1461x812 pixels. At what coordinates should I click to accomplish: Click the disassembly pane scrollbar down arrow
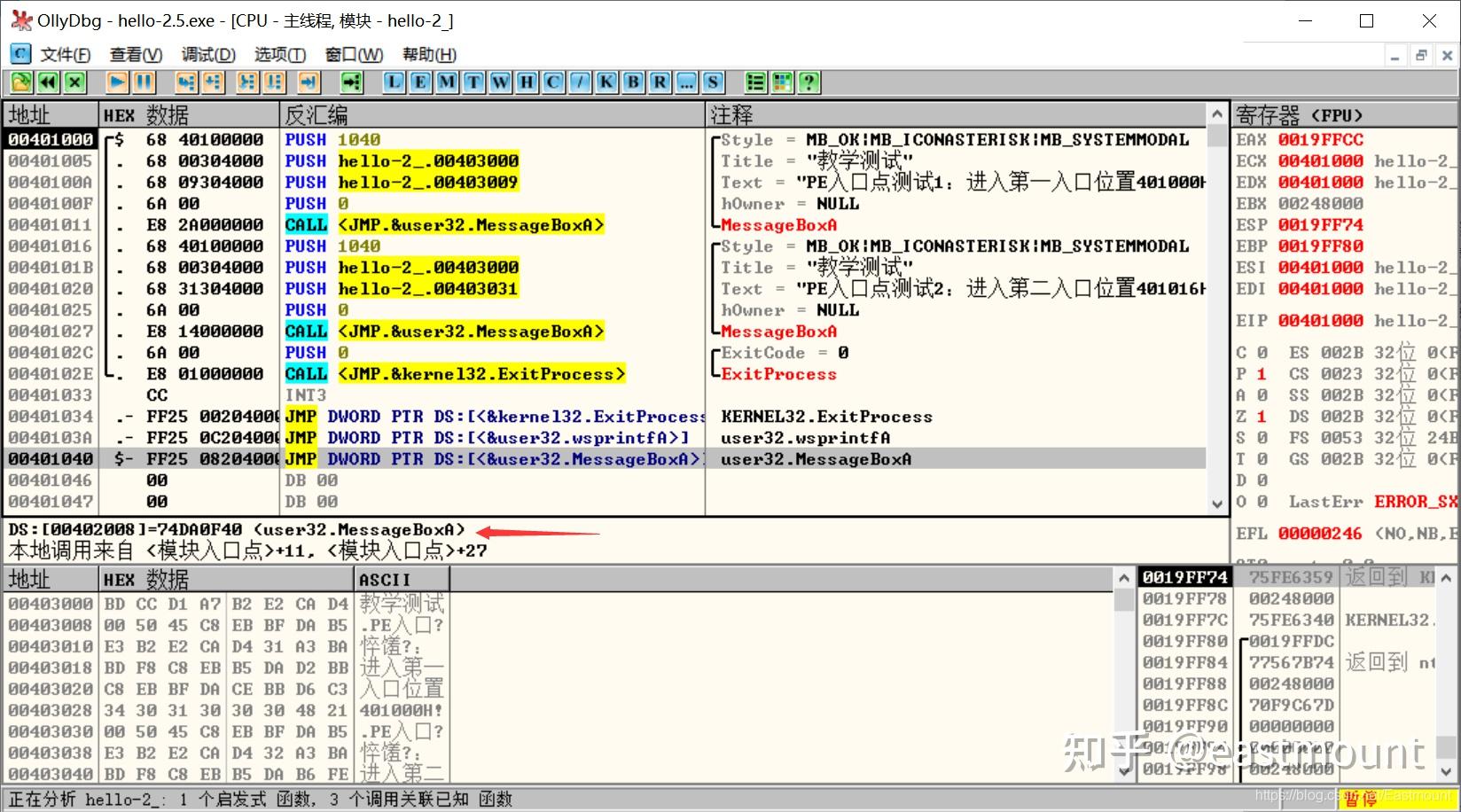pyautogui.click(x=1215, y=502)
